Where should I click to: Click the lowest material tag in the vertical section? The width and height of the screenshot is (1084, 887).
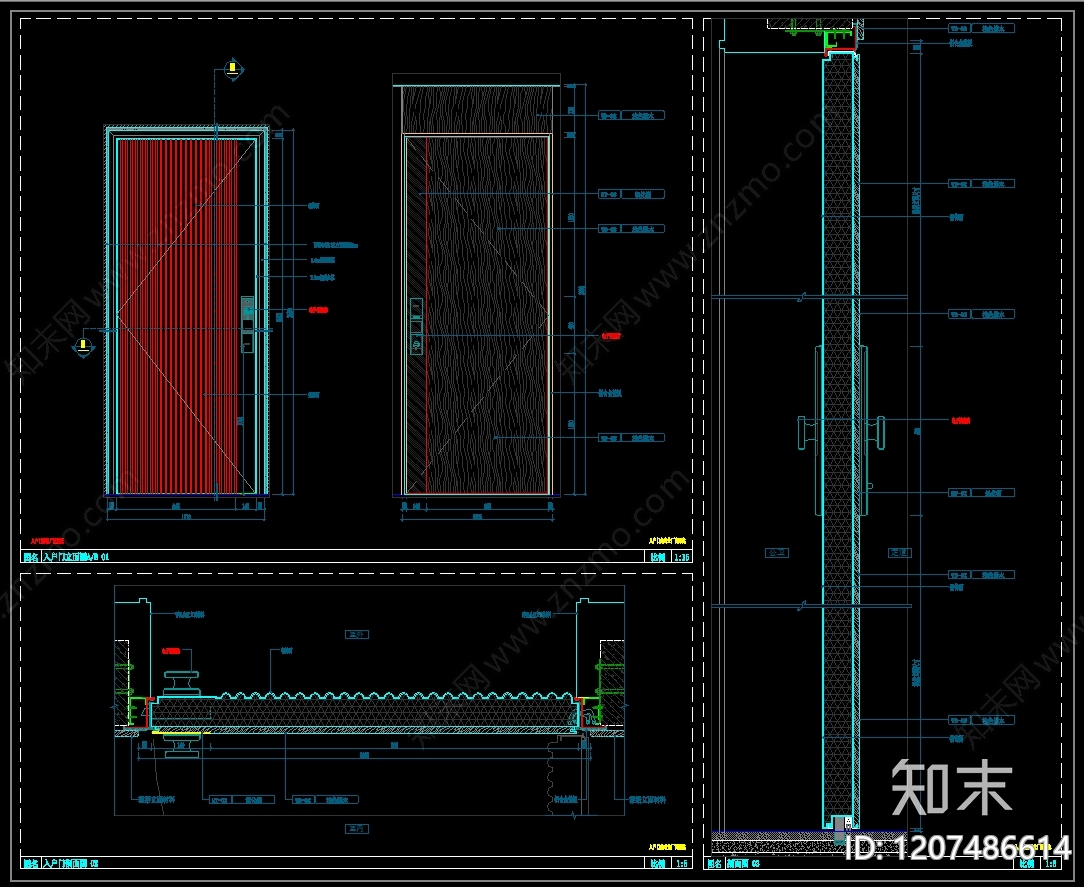981,720
